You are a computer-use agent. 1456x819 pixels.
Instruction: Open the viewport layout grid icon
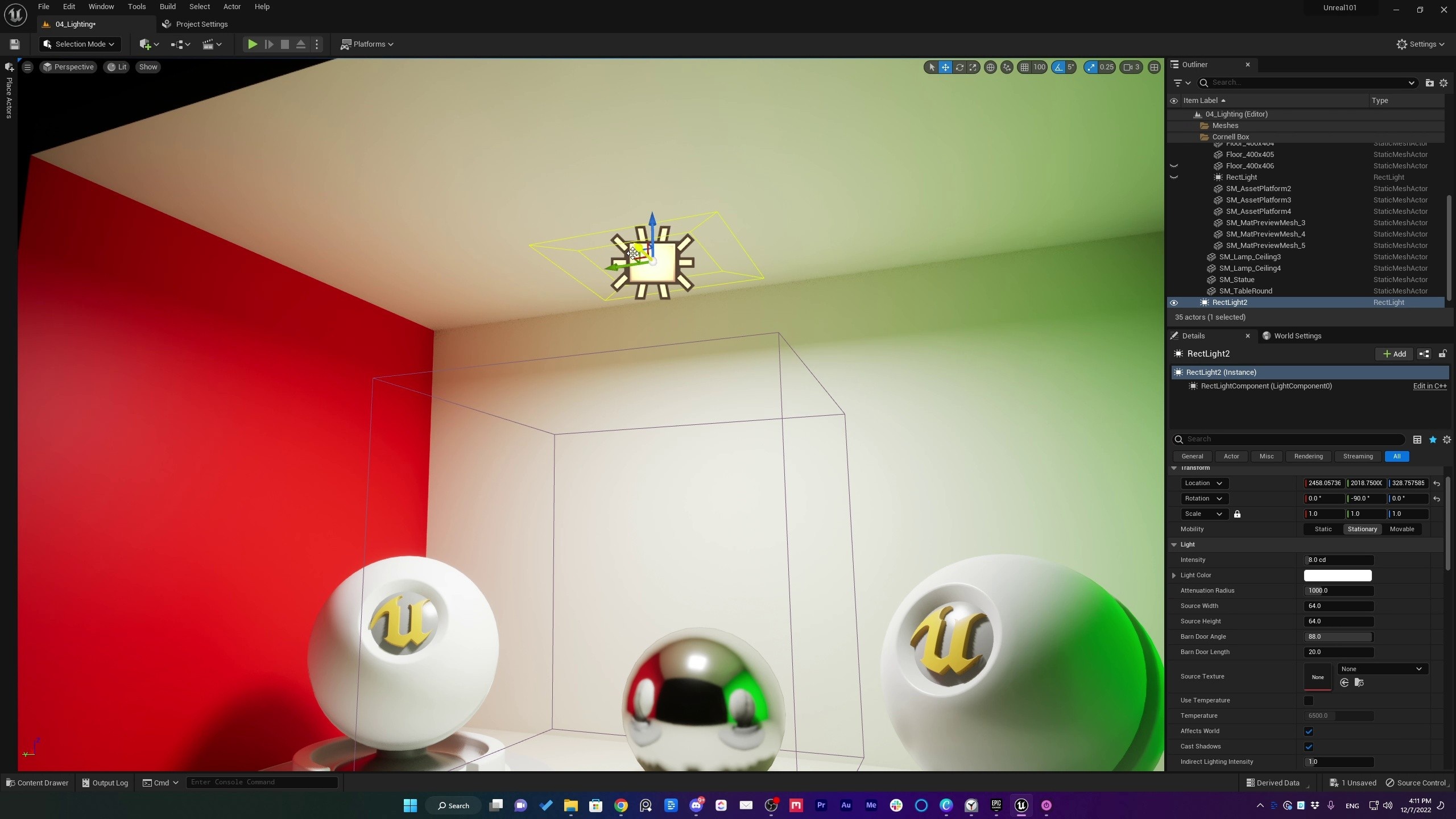pyautogui.click(x=1154, y=67)
